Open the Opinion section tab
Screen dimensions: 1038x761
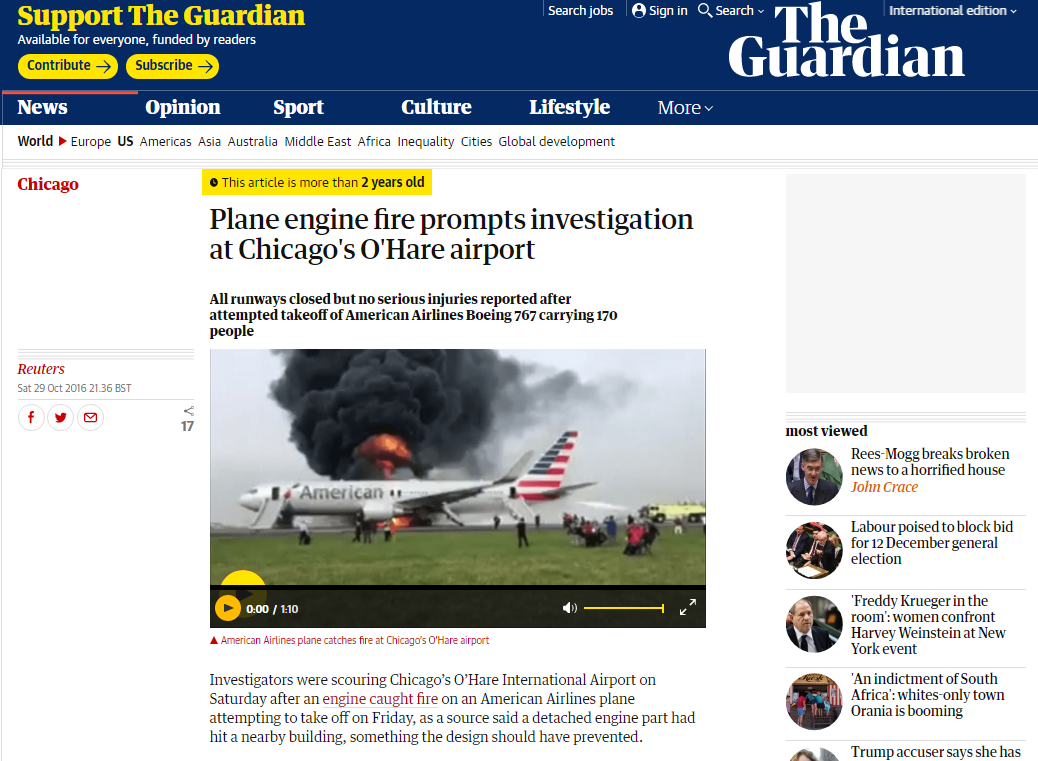click(x=183, y=107)
